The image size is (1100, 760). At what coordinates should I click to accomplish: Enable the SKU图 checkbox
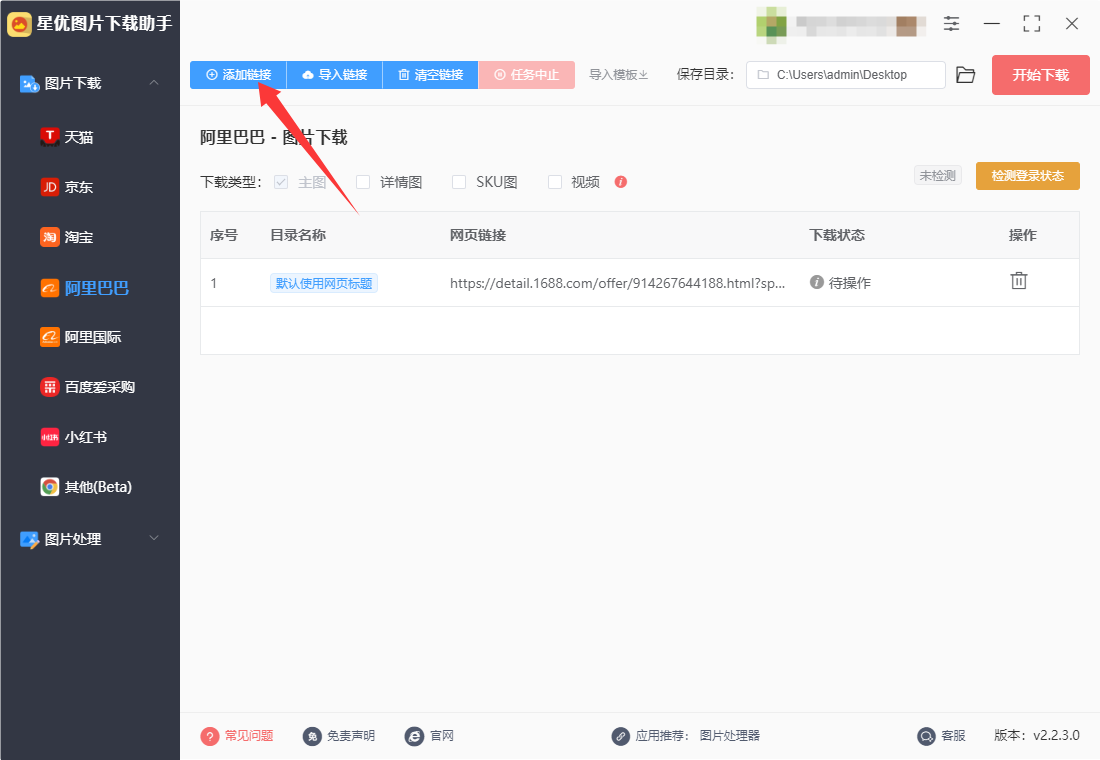pyautogui.click(x=459, y=182)
